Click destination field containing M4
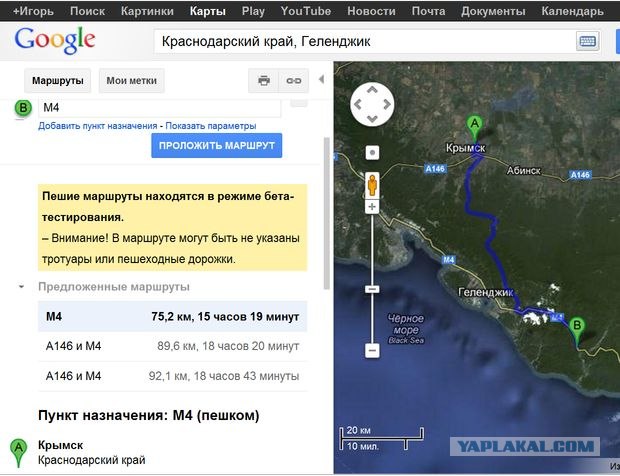 tap(159, 108)
